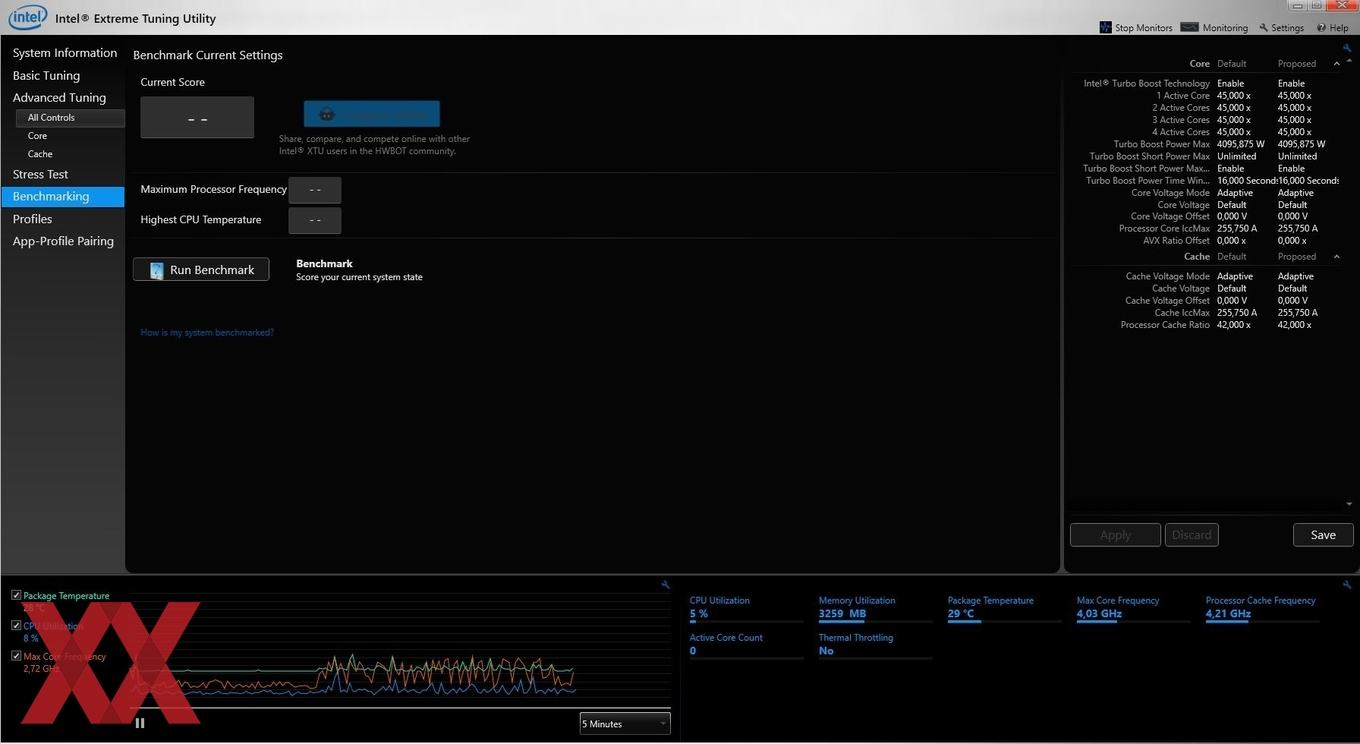Click Intel Turbo Boost Technology row
This screenshot has width=1360, height=744.
coord(1205,84)
